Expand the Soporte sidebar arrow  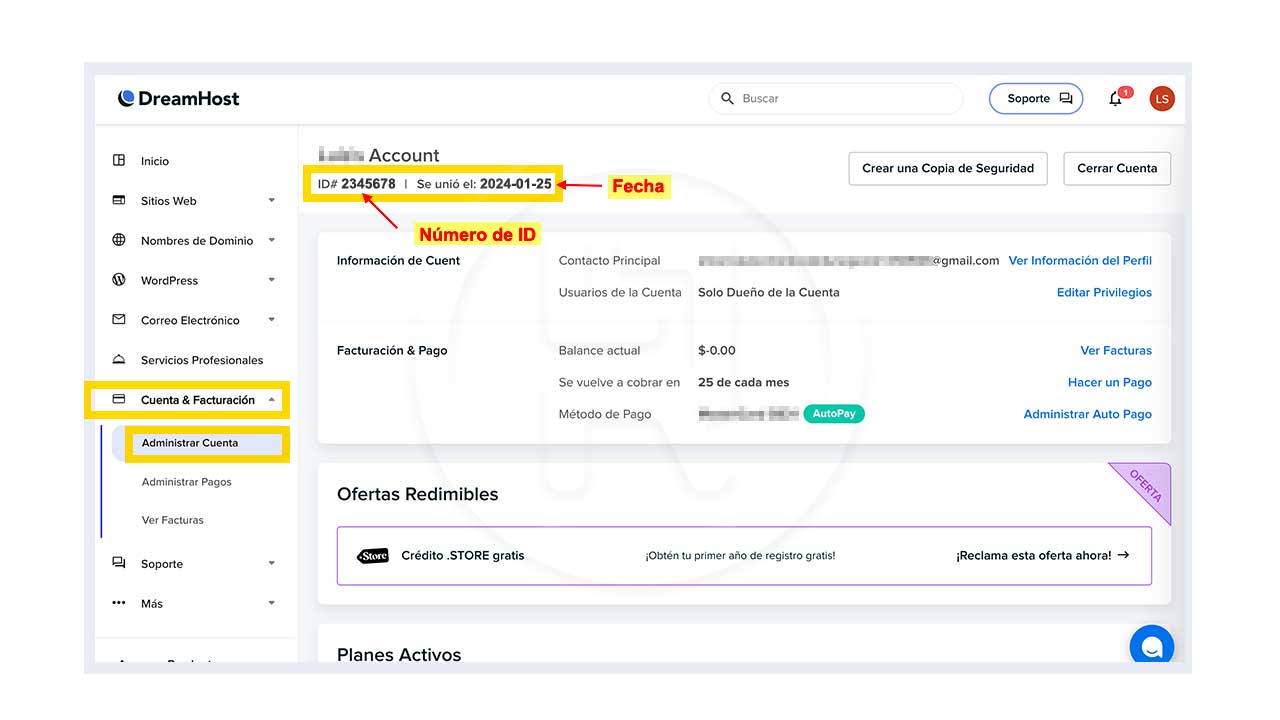tap(272, 564)
